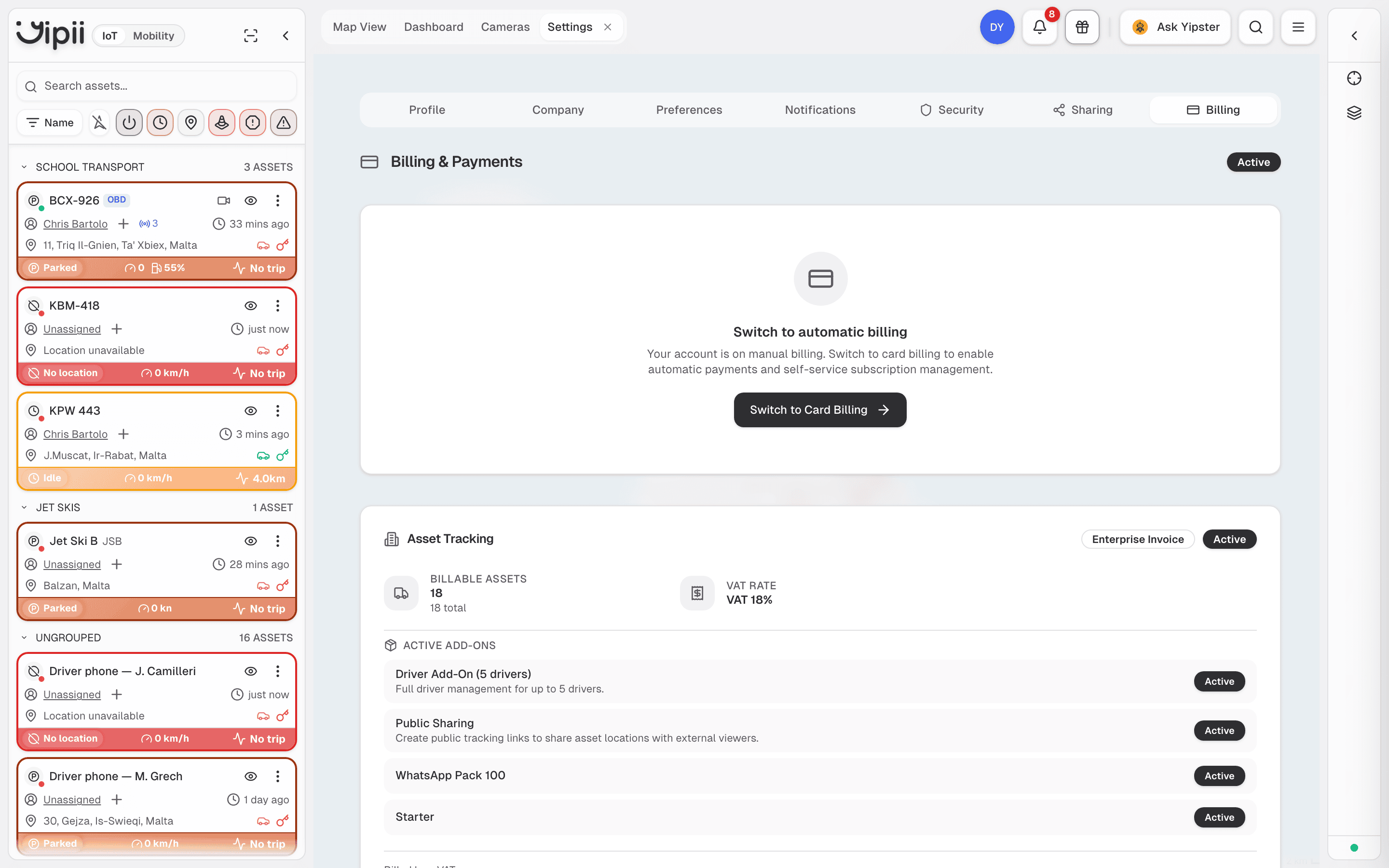The width and height of the screenshot is (1389, 868).
Task: Toggle visibility eye for BCX-926
Action: coord(251,200)
